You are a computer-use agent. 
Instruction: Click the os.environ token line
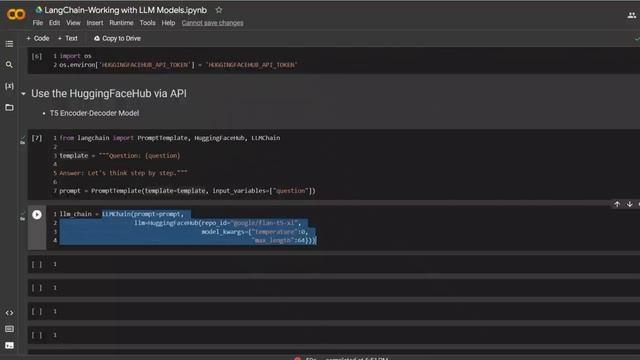(178, 65)
